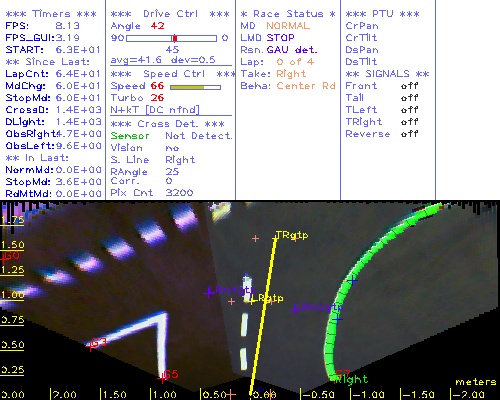Toggle the TLeft signal off indicator
Screen dimensions: 500x400
click(410, 110)
